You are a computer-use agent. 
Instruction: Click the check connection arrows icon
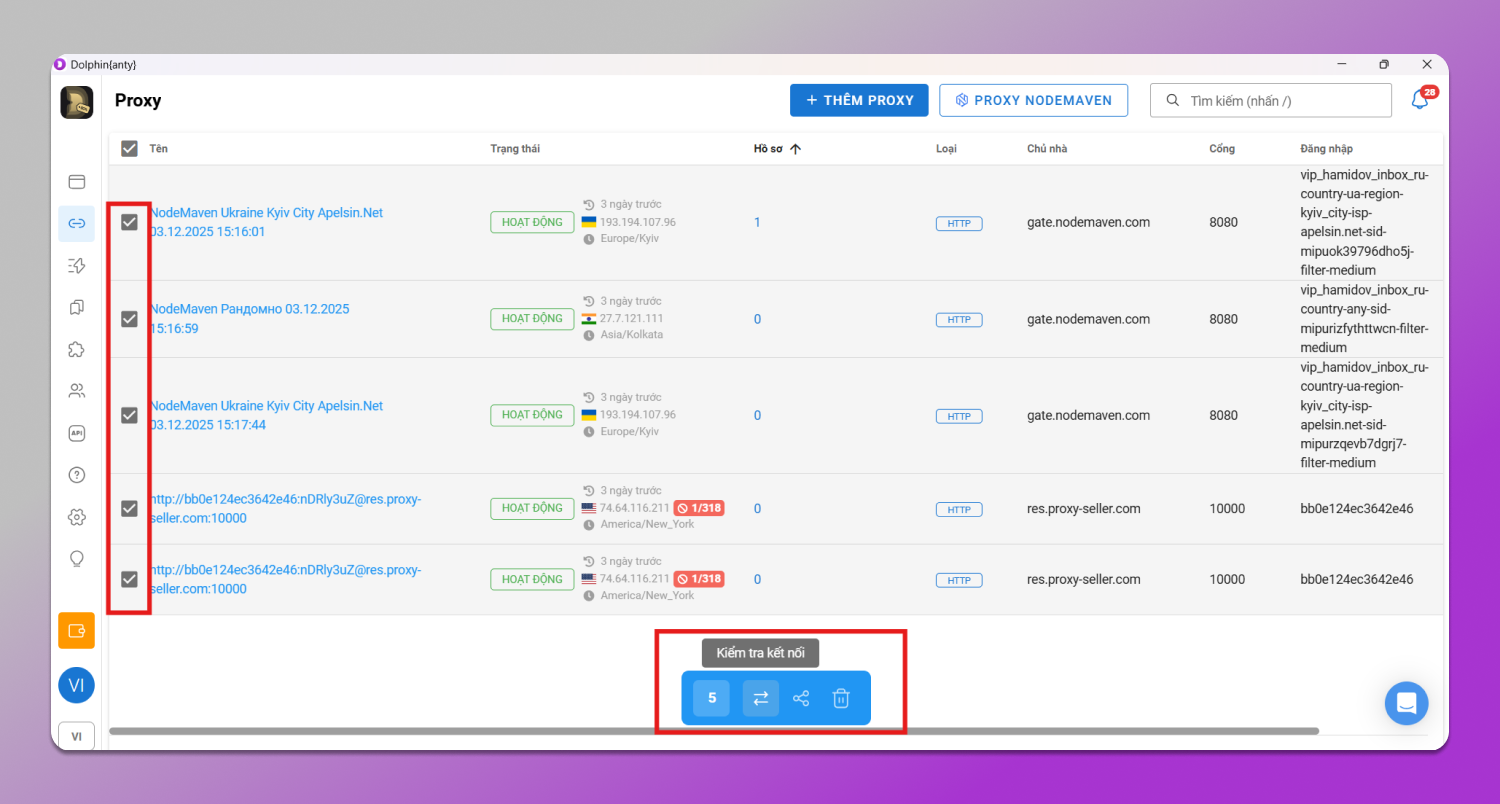(x=760, y=698)
